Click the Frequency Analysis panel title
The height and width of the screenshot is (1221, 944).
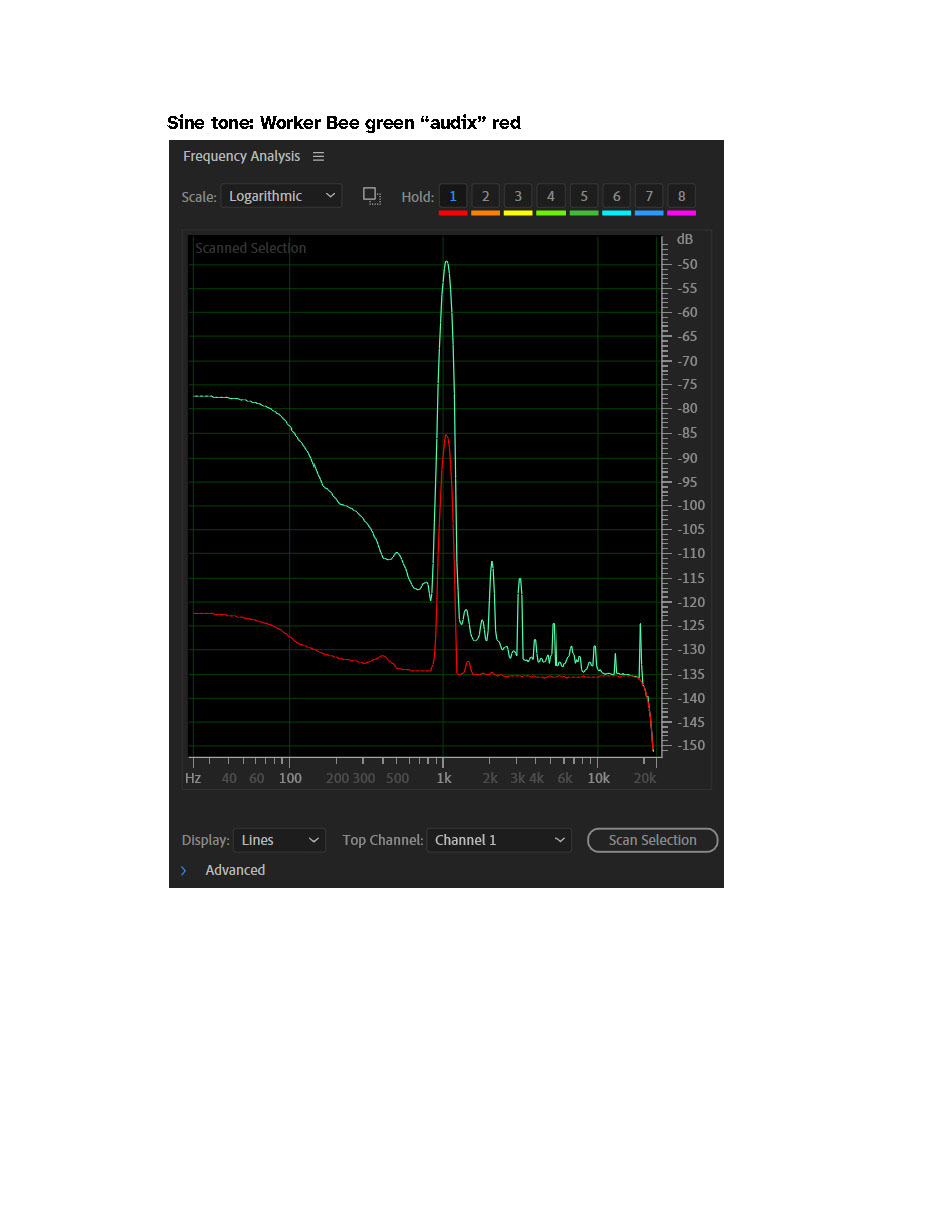coord(241,157)
